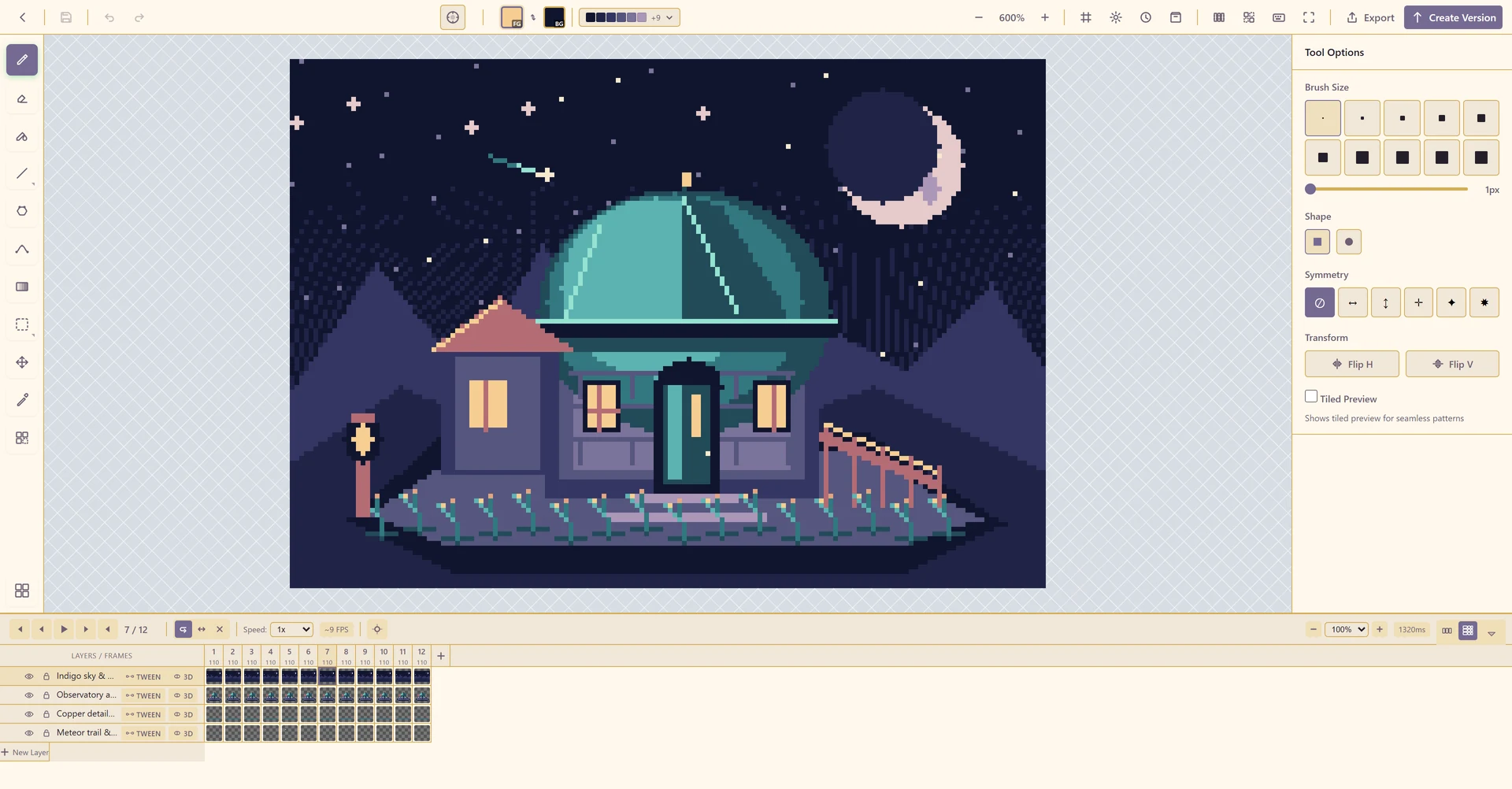Play the animation
The image size is (1512, 789).
[64, 629]
